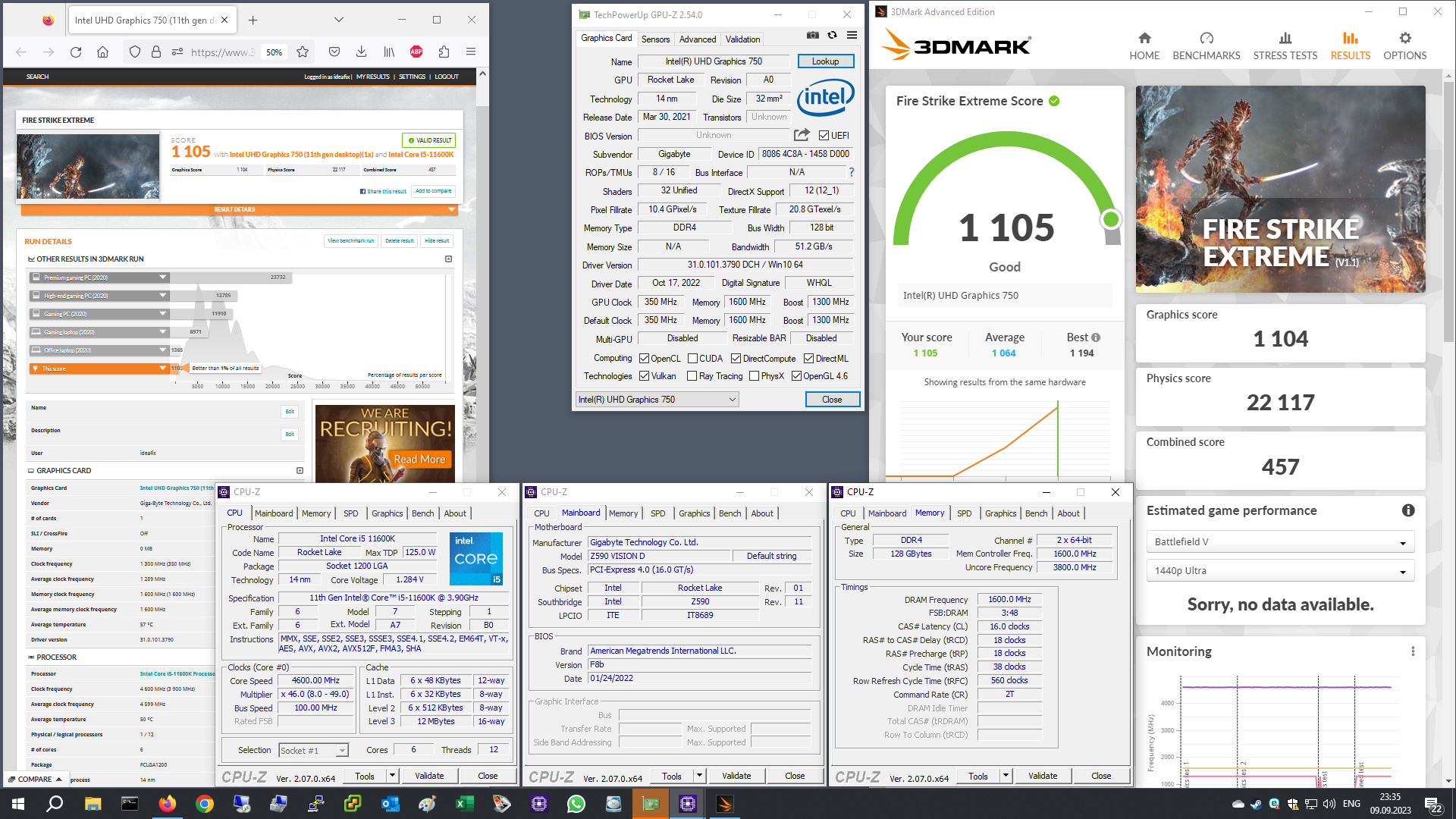Open SPD tab in CPU-Z Memory window
The height and width of the screenshot is (819, 1456).
964,513
